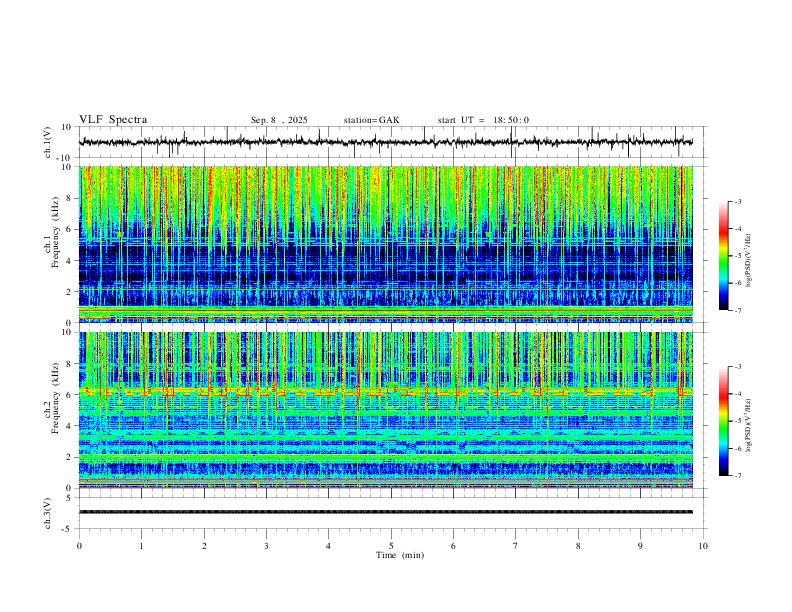Click the log(PSD) label beside ch.1 colorbar
The width and height of the screenshot is (792, 612).
(x=748, y=260)
